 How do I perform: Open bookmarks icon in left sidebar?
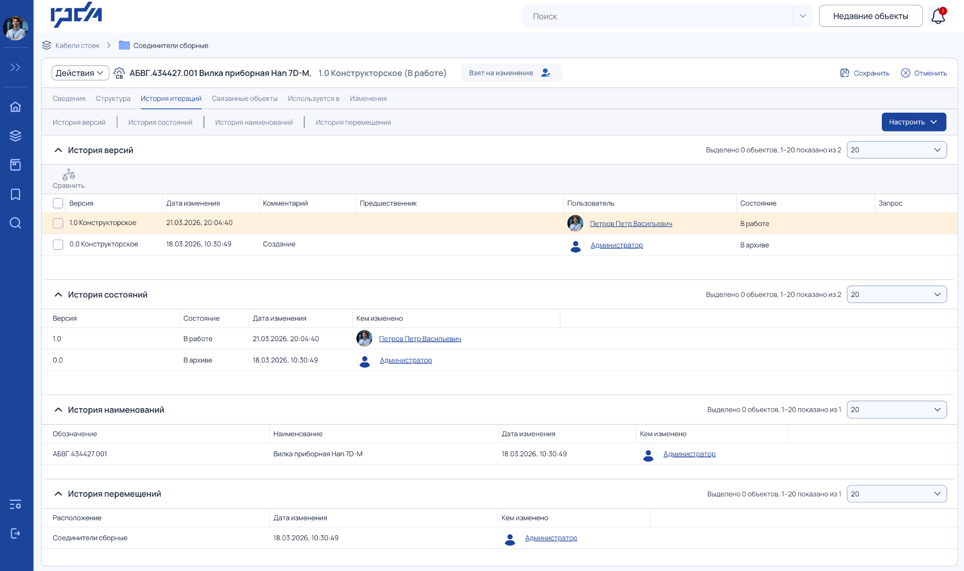15,194
